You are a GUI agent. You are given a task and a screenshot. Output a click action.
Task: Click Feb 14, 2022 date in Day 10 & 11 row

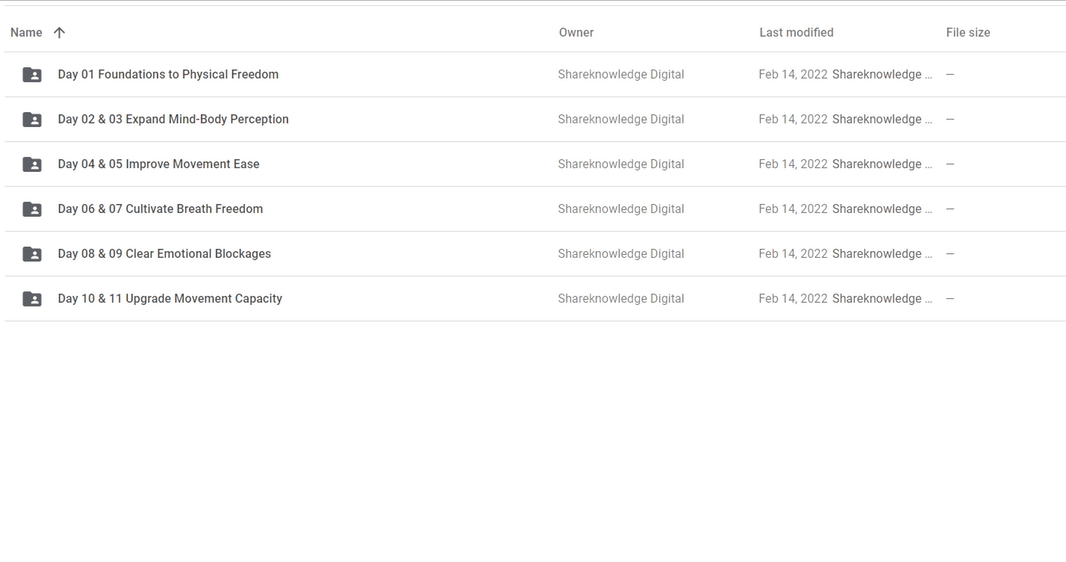pyautogui.click(x=792, y=299)
